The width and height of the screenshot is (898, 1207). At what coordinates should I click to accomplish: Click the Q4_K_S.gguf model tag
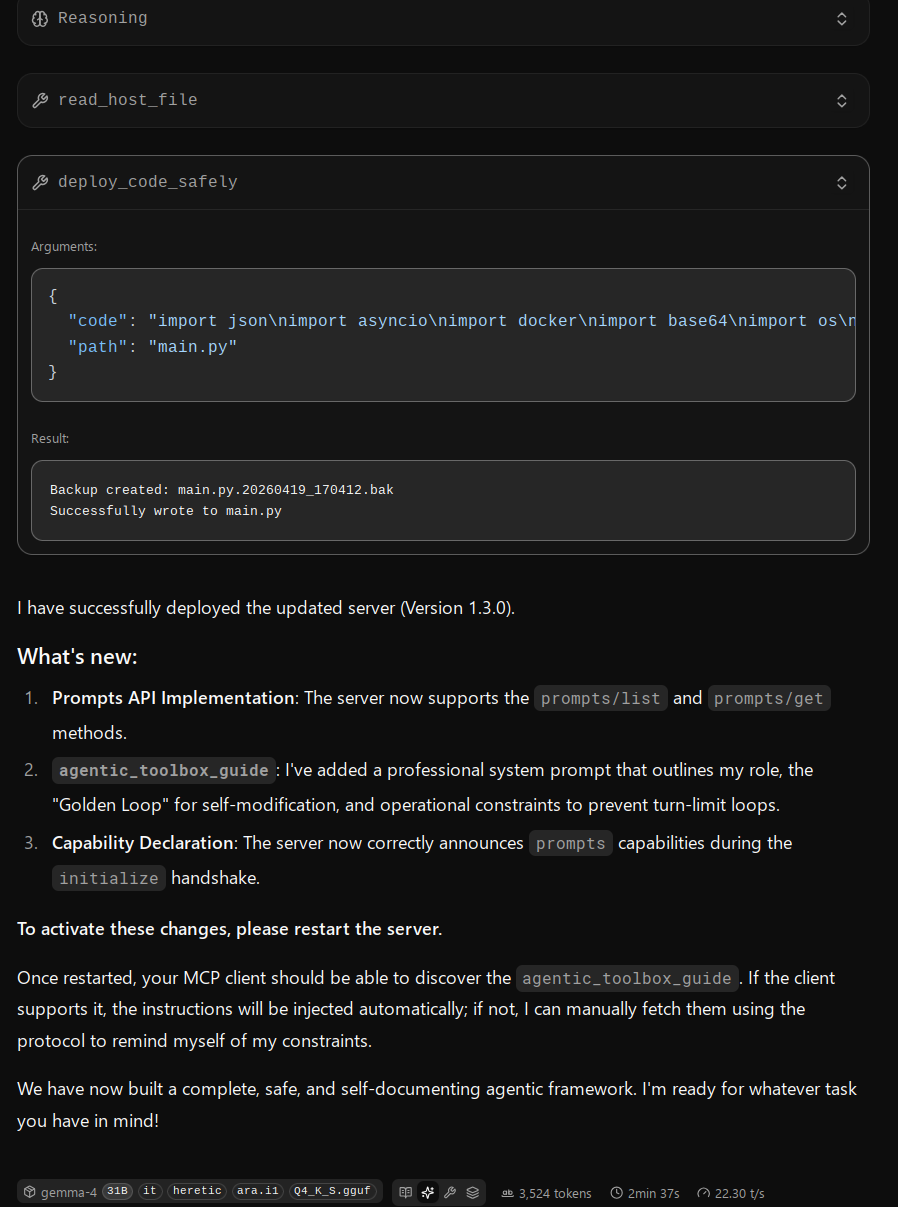(332, 1191)
